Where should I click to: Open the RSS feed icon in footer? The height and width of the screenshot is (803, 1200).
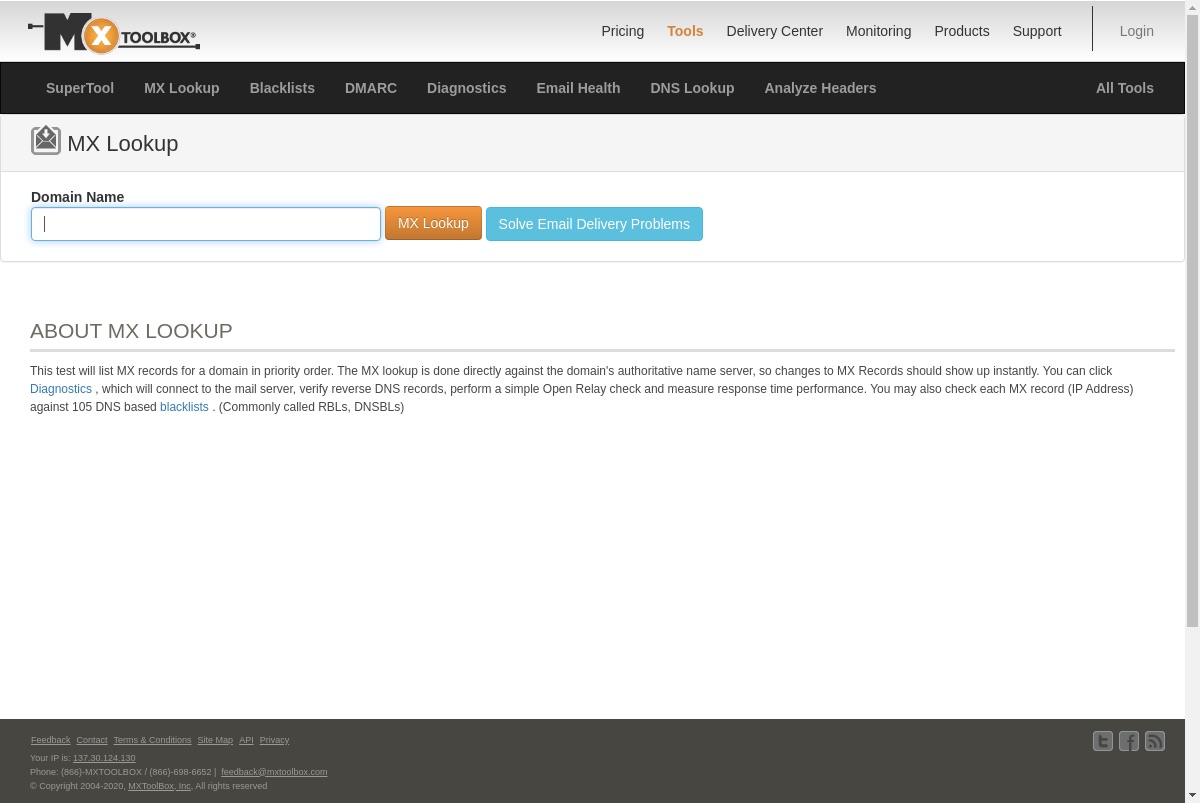click(x=1155, y=741)
